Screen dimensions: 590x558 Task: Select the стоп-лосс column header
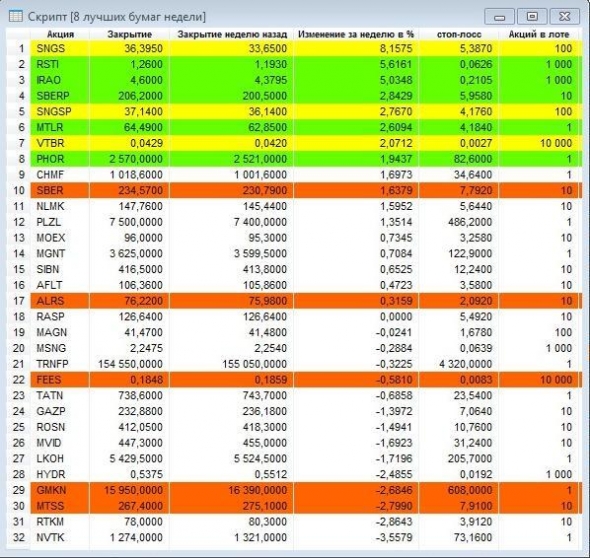click(x=459, y=34)
